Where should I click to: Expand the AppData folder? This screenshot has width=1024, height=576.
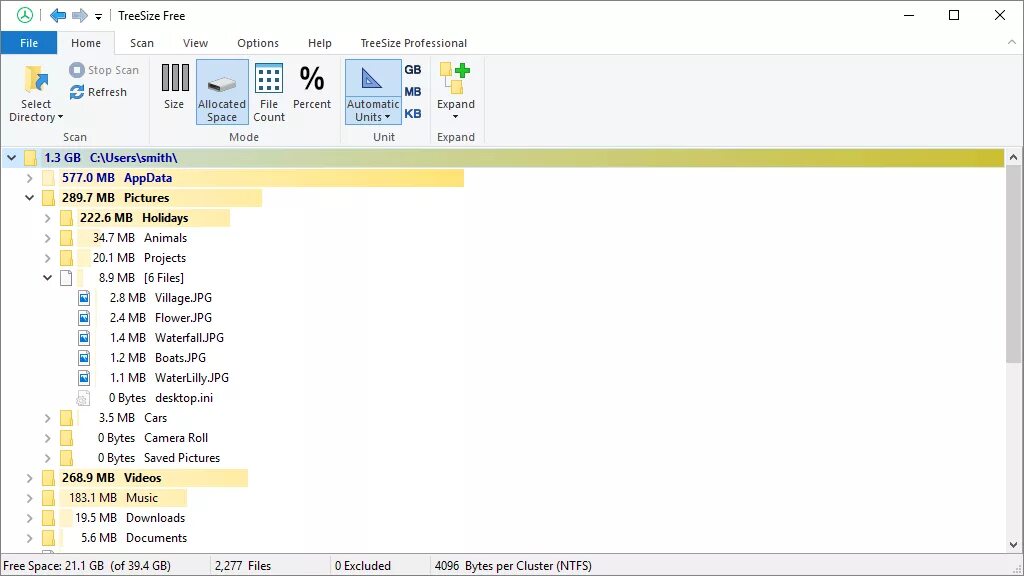pos(29,178)
